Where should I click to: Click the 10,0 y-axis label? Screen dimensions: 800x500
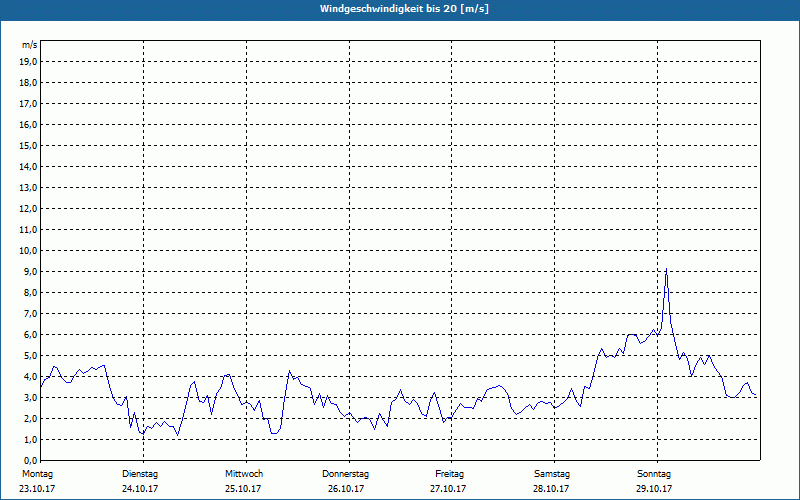28,251
